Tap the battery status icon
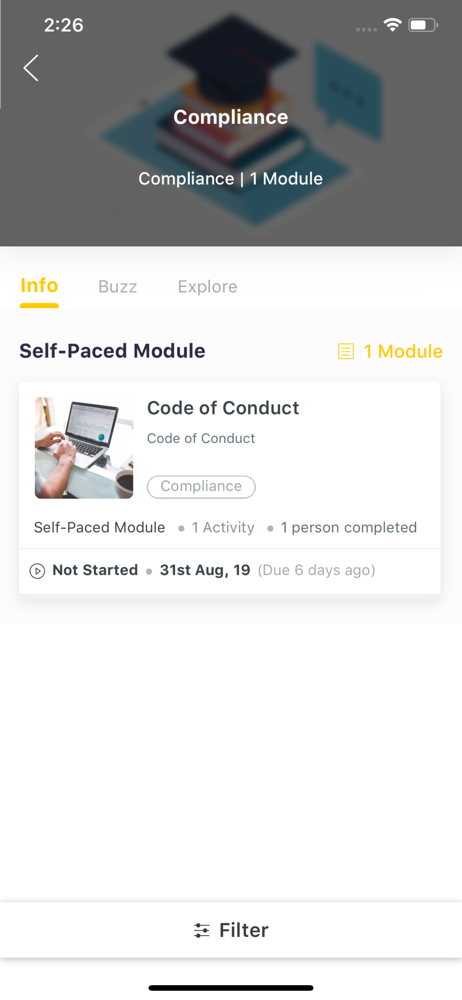The height and width of the screenshot is (1000, 462). (x=422, y=26)
